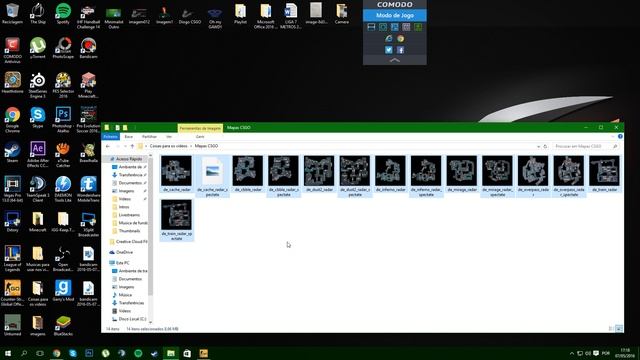
Task: Open Counter-Strike Global Offensive desktop shortcut
Action: click(12, 293)
